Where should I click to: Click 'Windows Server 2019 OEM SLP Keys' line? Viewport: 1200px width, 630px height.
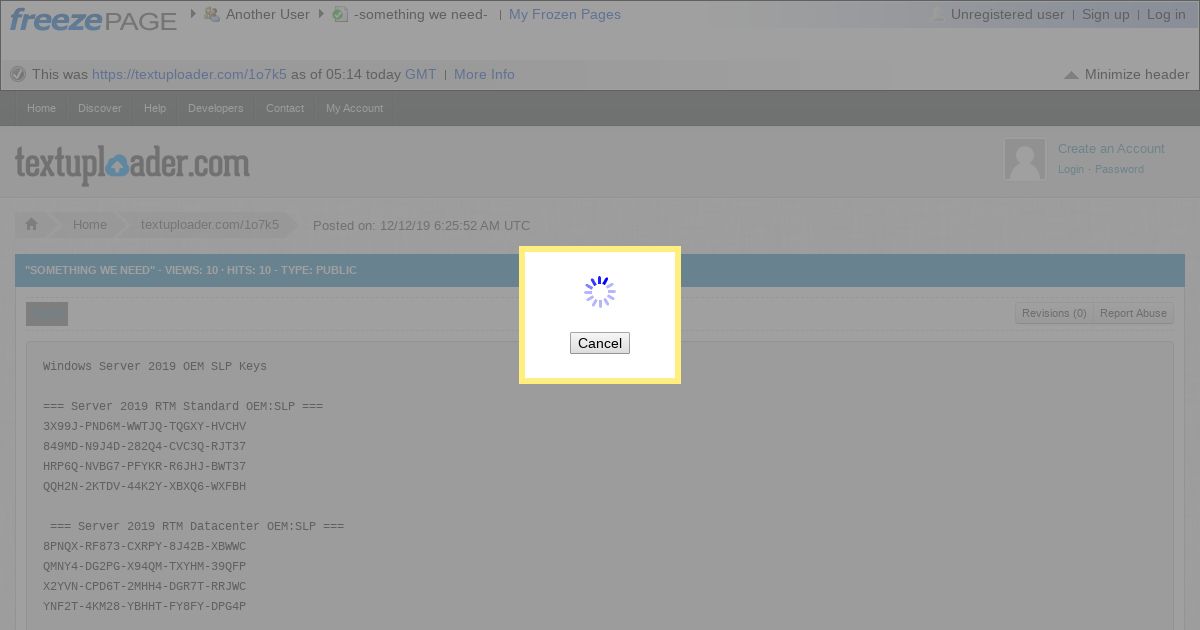(x=155, y=366)
